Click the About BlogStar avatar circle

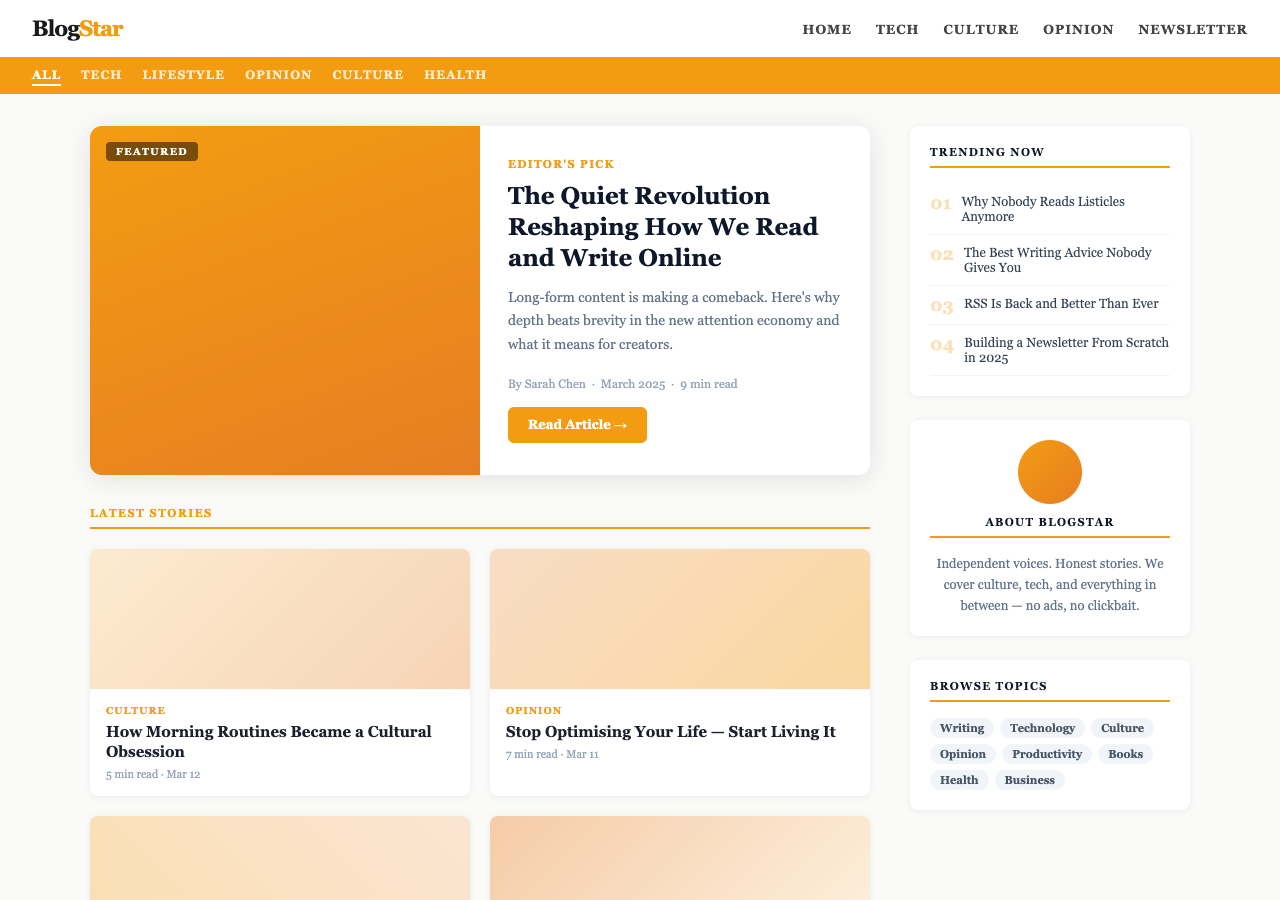pos(1050,473)
